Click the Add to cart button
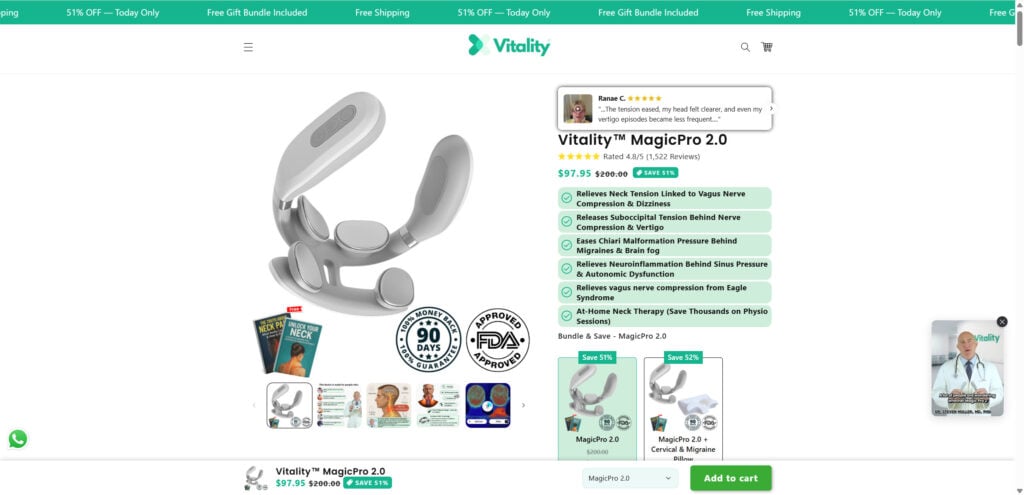The height and width of the screenshot is (495, 1024). 731,478
